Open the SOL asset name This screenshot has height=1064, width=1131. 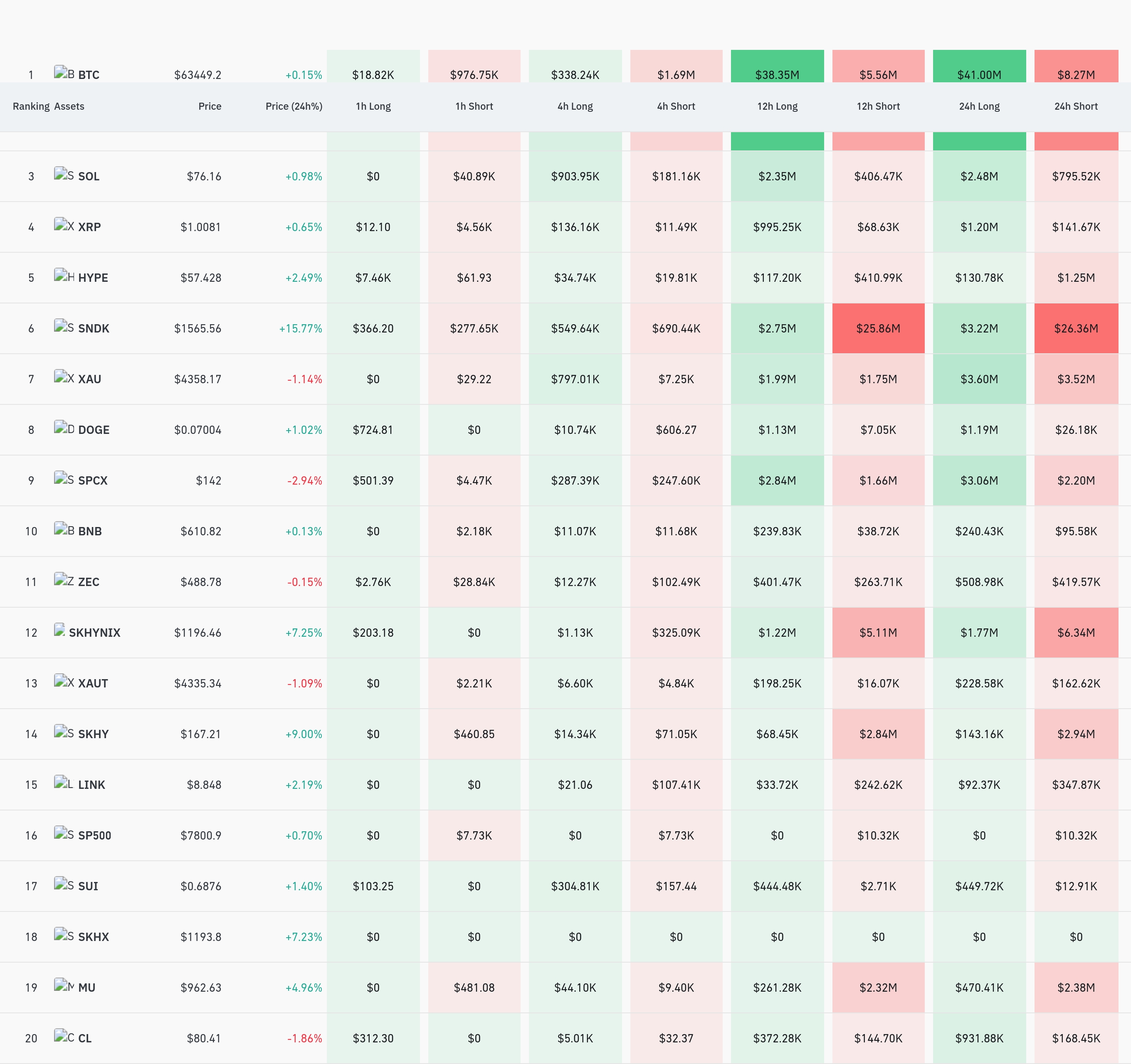(89, 176)
